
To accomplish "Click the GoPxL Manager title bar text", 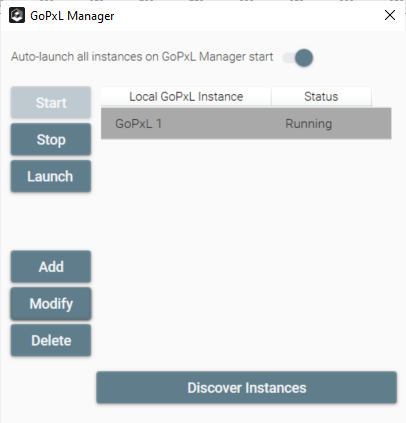I will (x=72, y=16).
